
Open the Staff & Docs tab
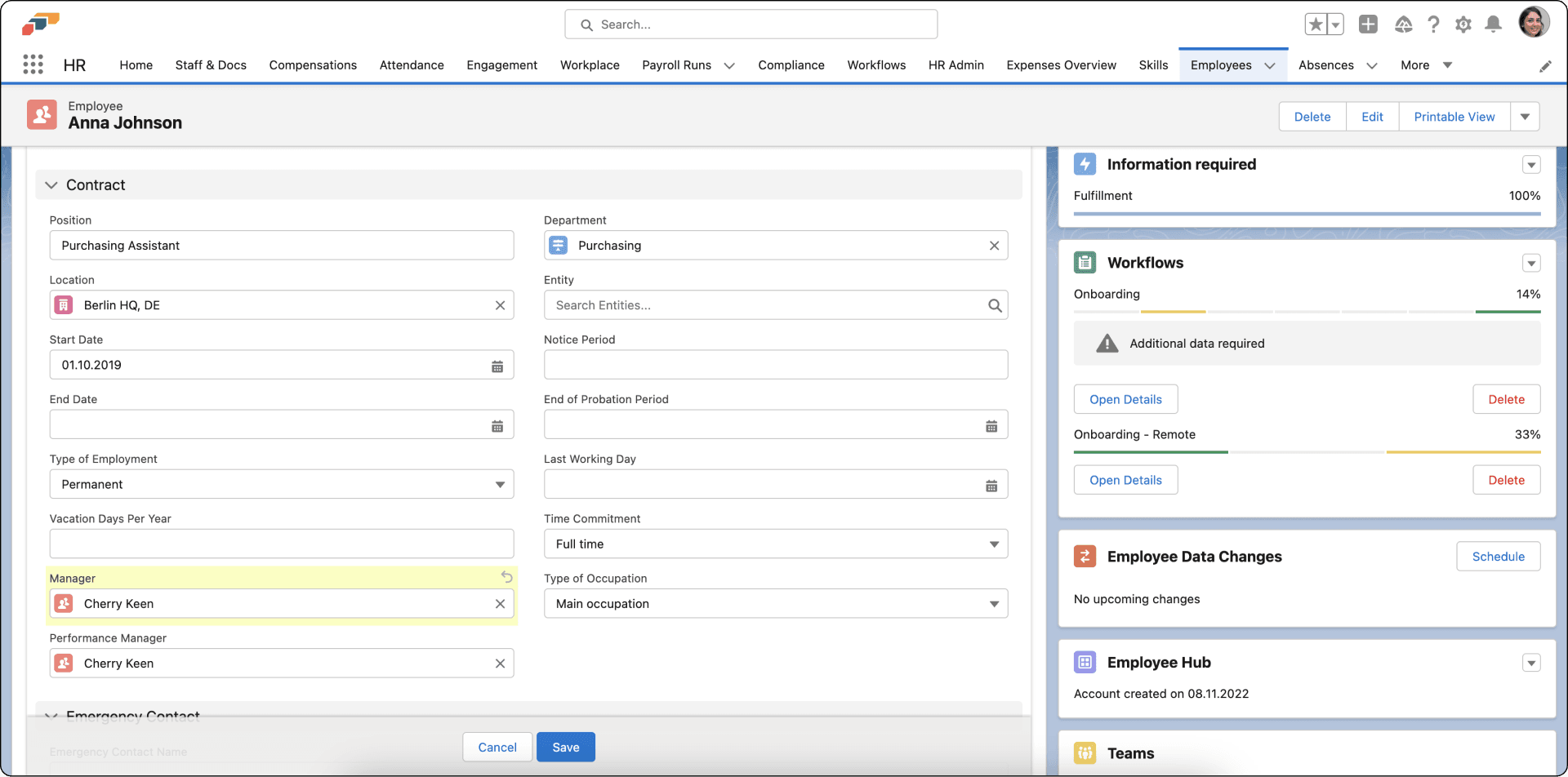tap(211, 65)
